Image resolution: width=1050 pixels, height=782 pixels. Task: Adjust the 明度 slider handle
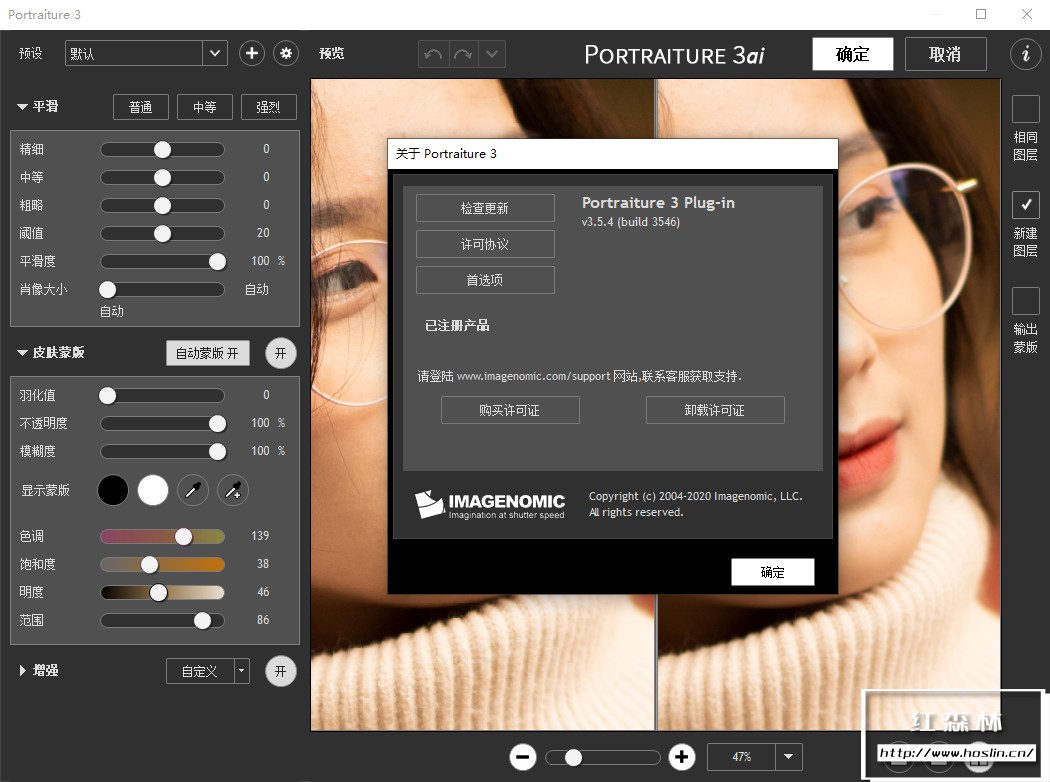159,593
